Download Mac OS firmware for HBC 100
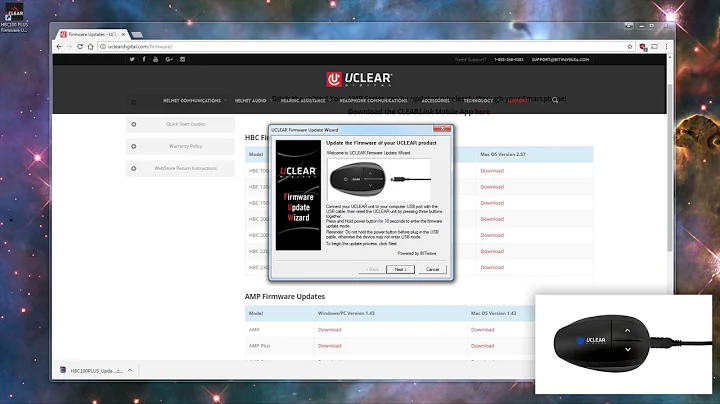This screenshot has width=720, height=404. tap(492, 171)
